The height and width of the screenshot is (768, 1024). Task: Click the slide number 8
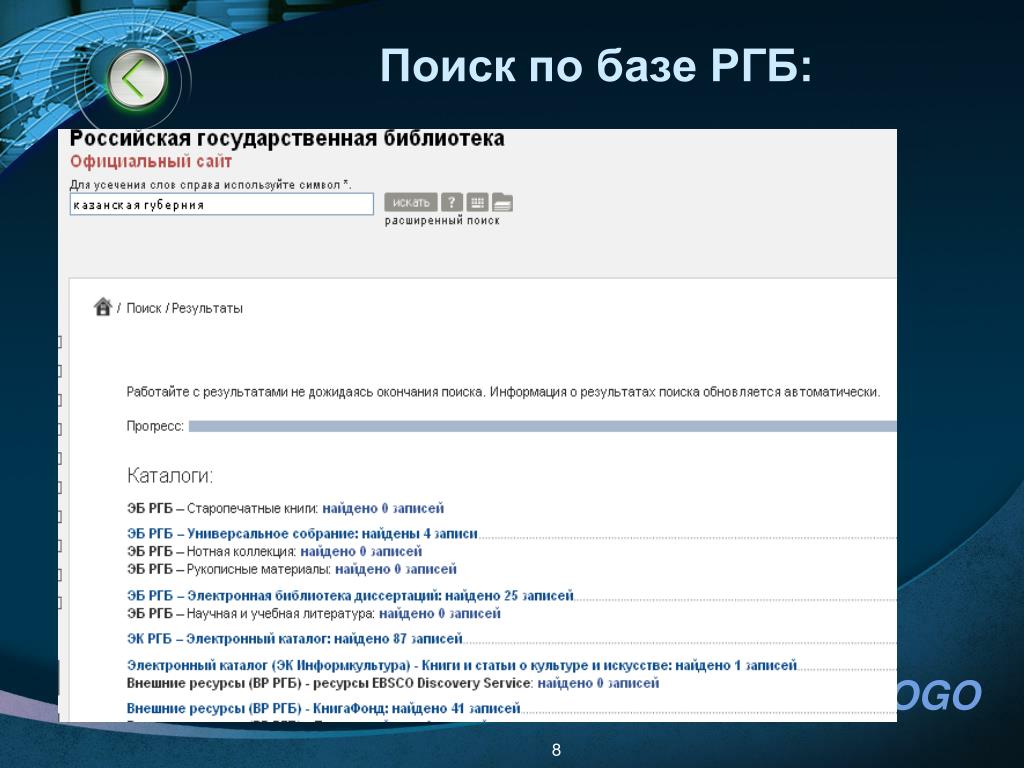(556, 750)
